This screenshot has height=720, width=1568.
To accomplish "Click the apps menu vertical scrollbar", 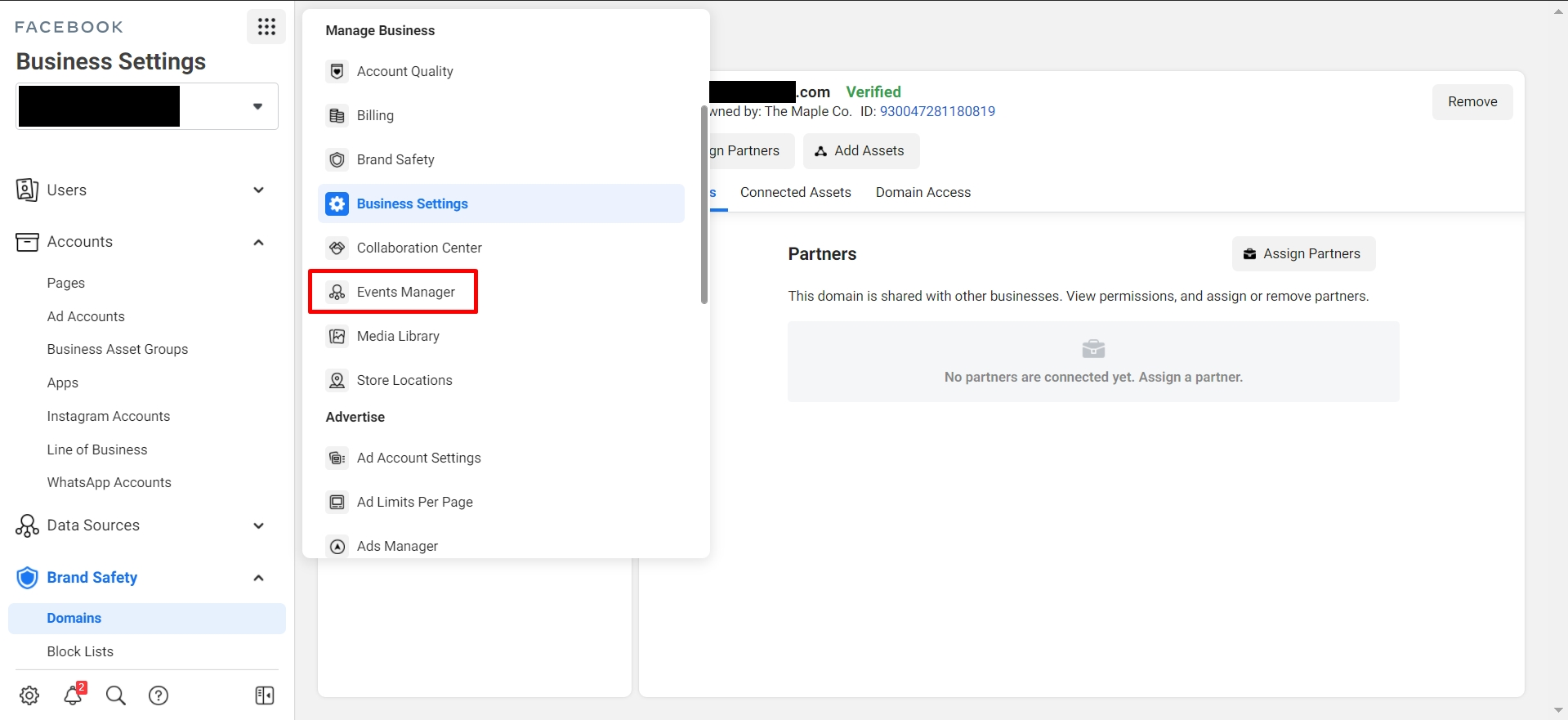I will tap(704, 205).
